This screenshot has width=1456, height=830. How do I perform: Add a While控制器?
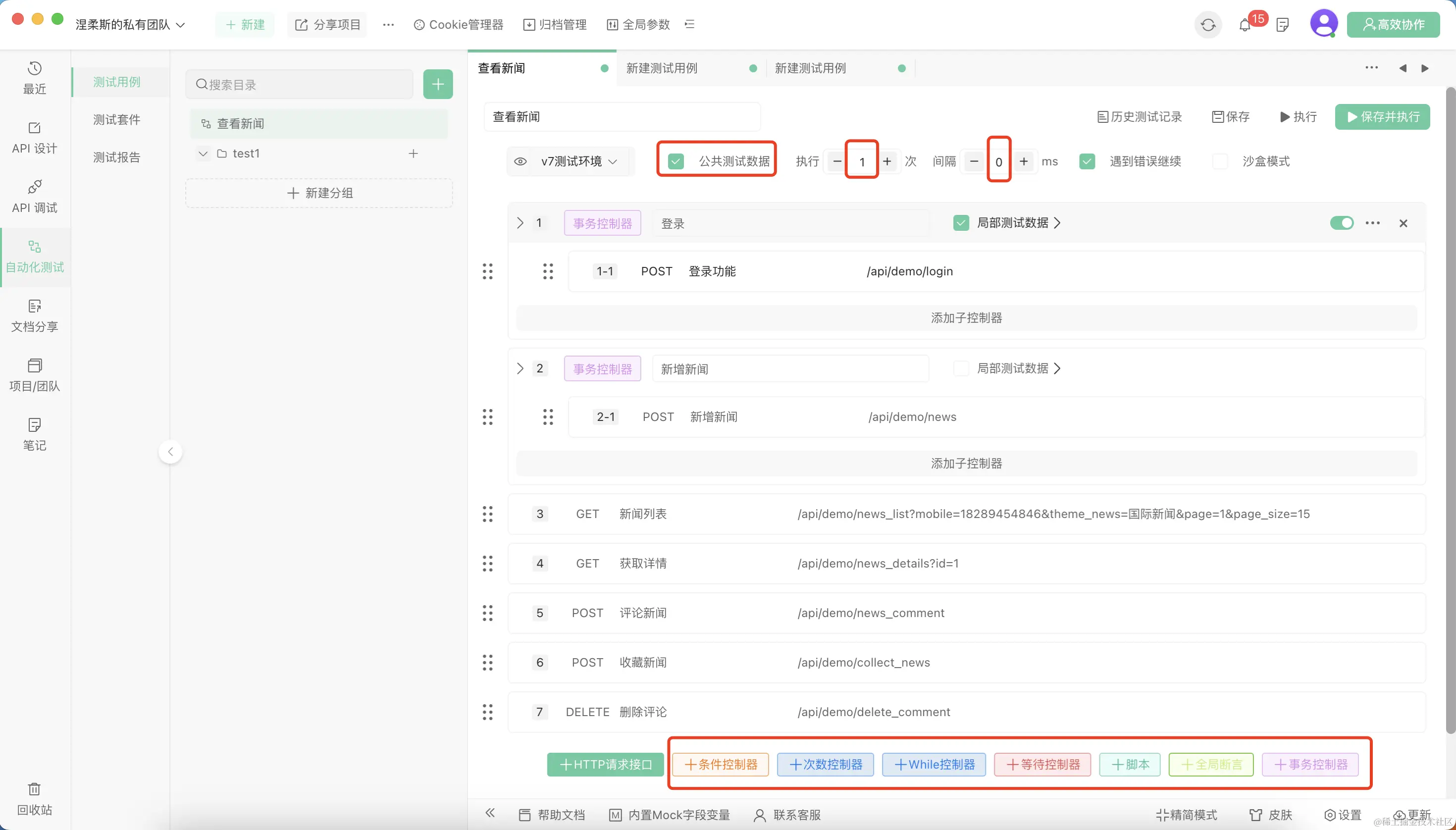point(934,765)
